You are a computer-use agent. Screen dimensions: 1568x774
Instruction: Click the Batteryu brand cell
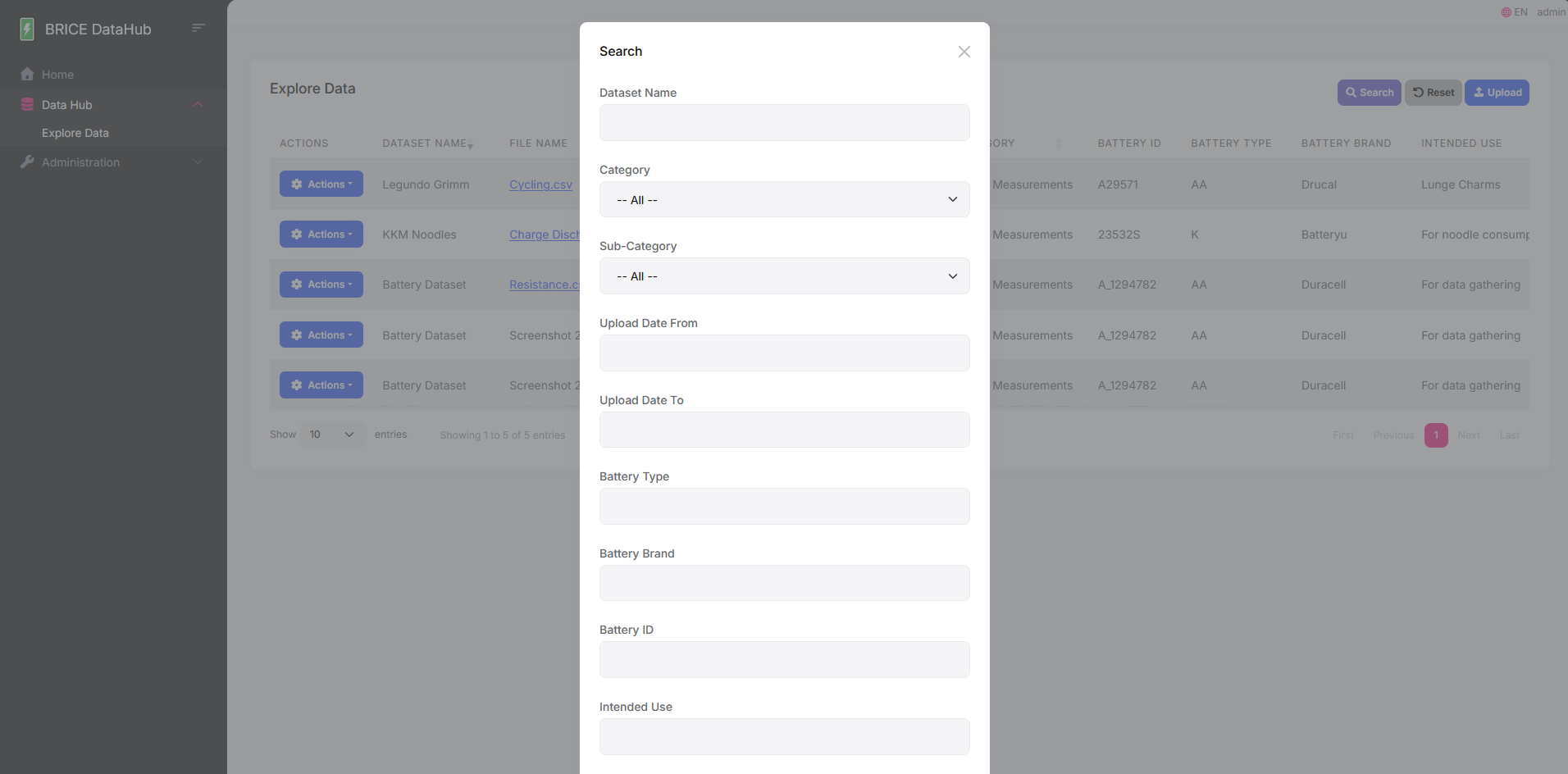(x=1324, y=234)
